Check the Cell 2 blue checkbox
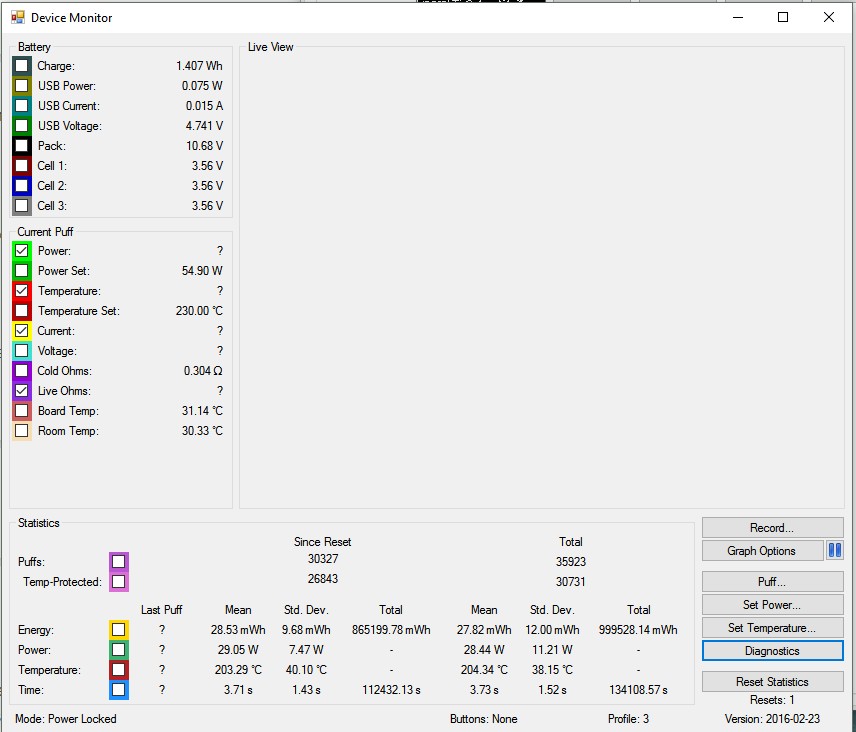The width and height of the screenshot is (856, 732). [x=22, y=186]
